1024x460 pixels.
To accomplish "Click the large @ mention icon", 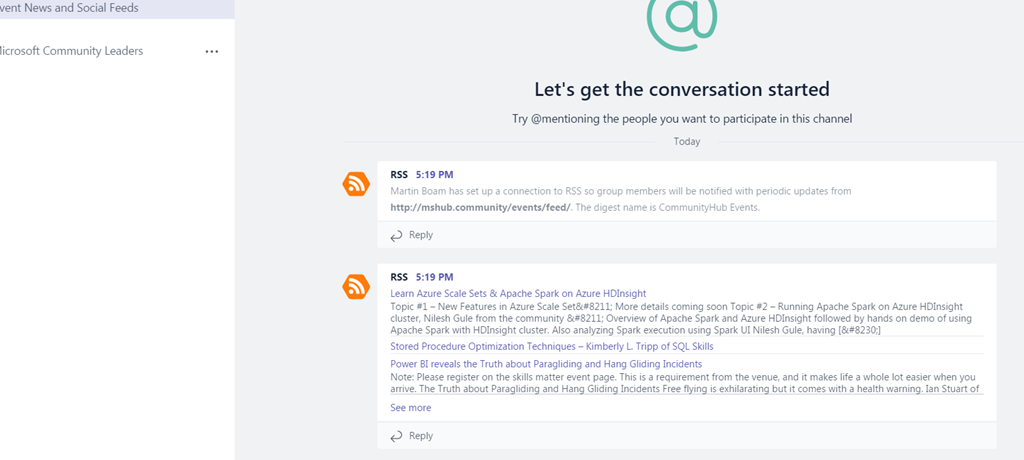I will [x=682, y=20].
